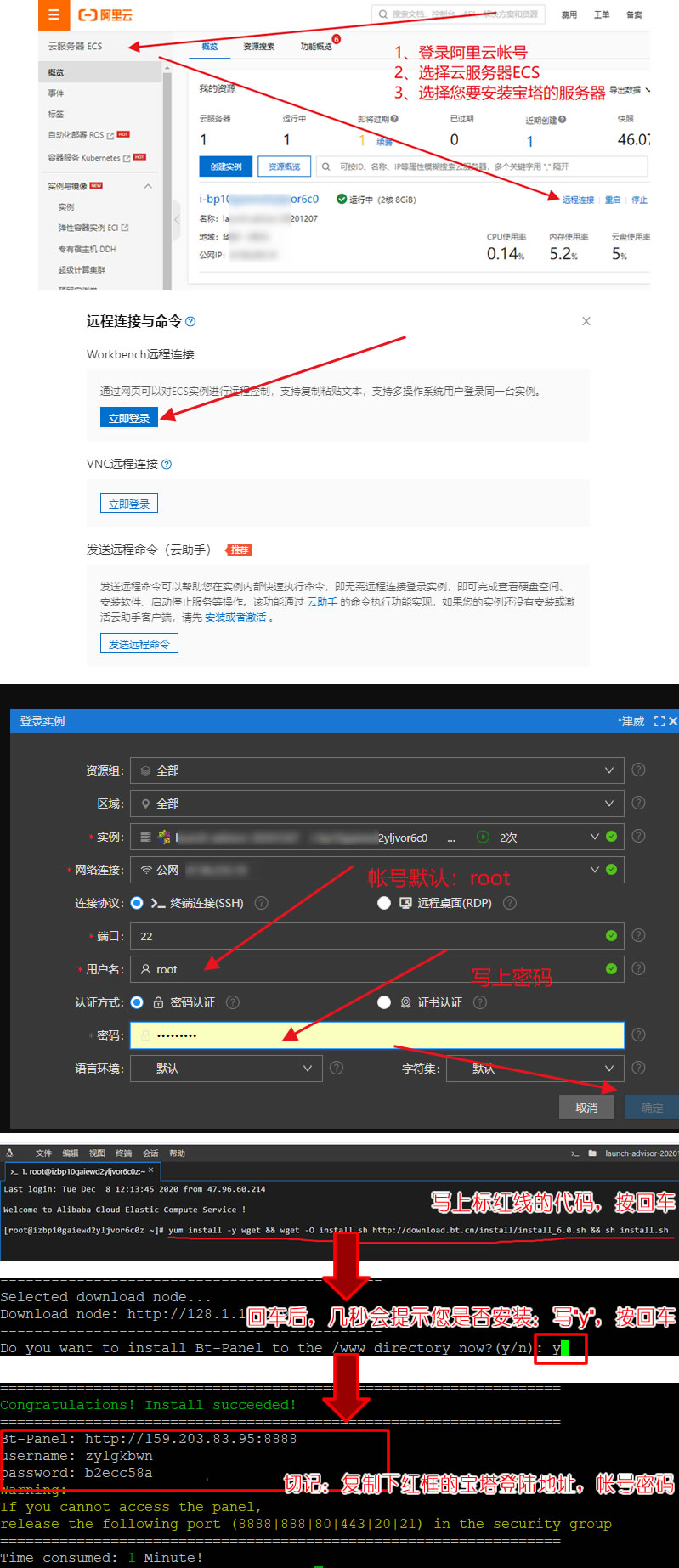Screen dimensions: 679x1568
Task: Click the 密码 input field
Action: click(377, 1035)
